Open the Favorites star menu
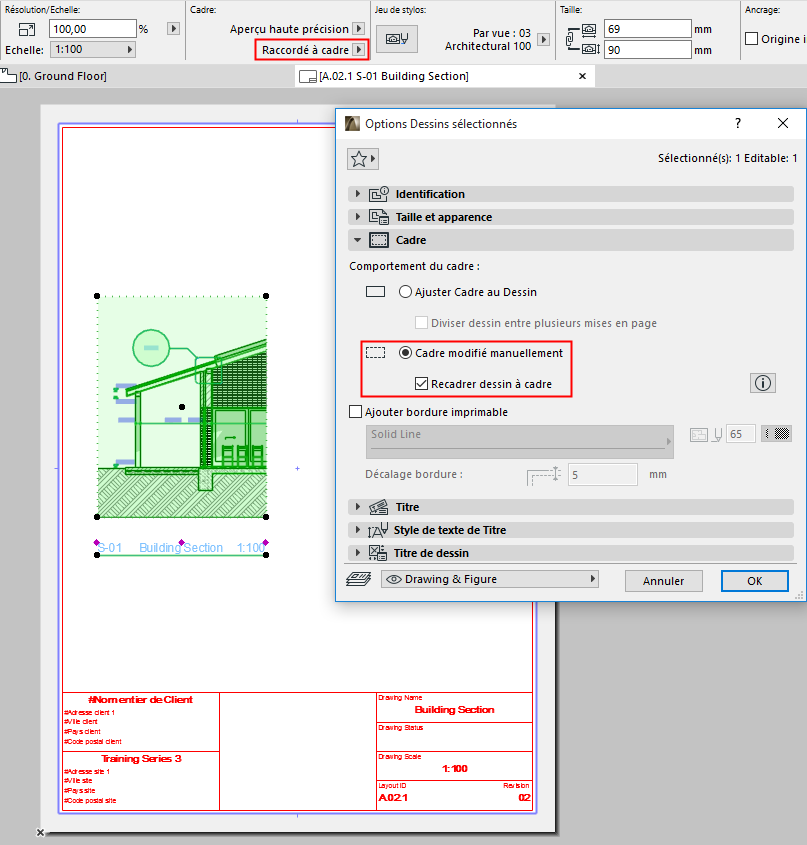Image resolution: width=807 pixels, height=845 pixels. [361, 158]
